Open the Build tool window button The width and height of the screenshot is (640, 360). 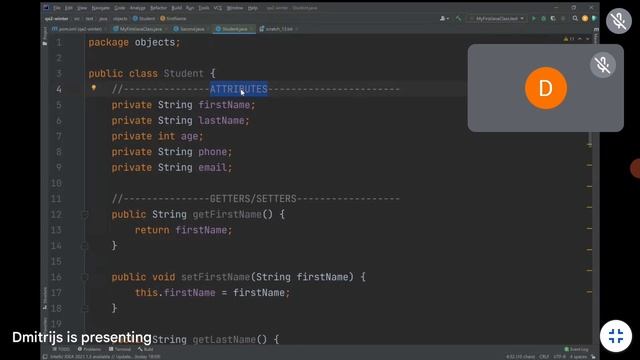146,349
